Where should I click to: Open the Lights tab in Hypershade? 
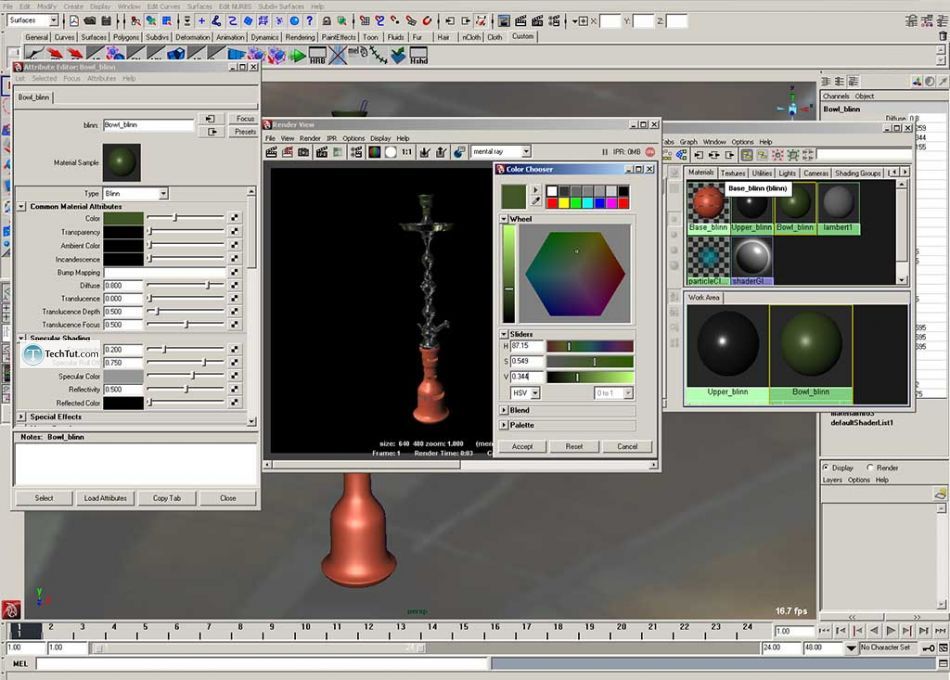pyautogui.click(x=787, y=173)
